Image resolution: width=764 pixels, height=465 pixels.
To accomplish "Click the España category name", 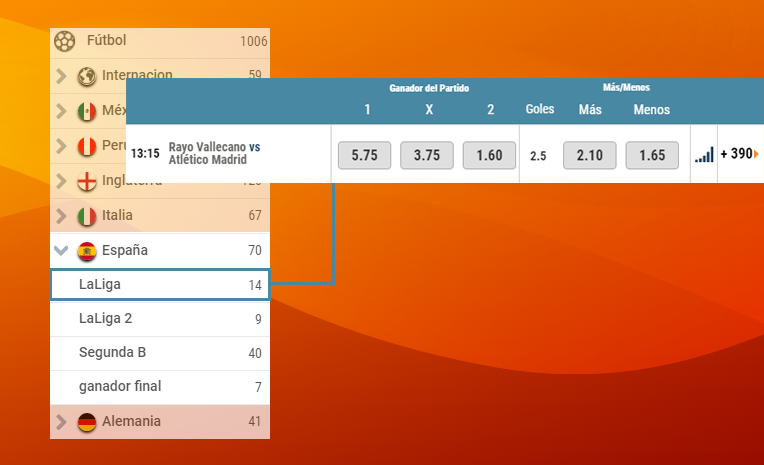I will 125,251.
